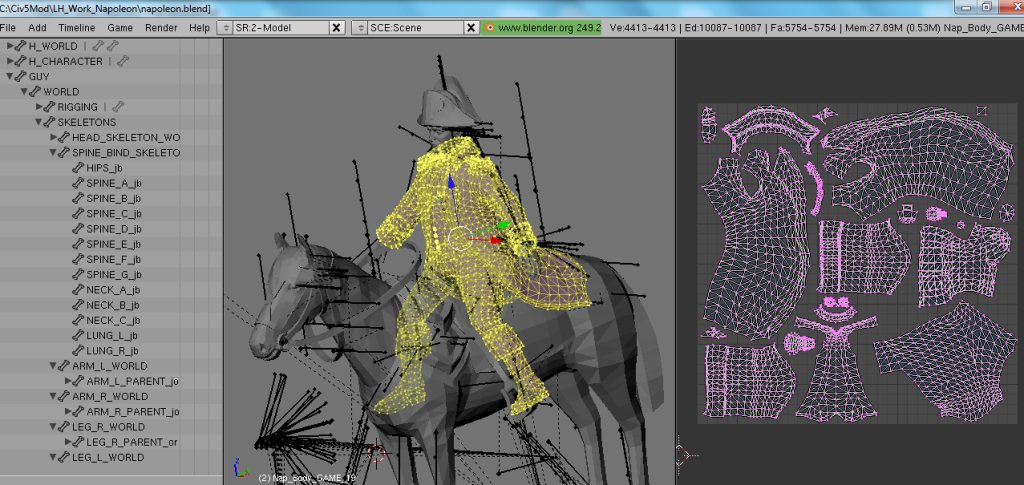
Task: Open the Help menu
Action: (199, 27)
